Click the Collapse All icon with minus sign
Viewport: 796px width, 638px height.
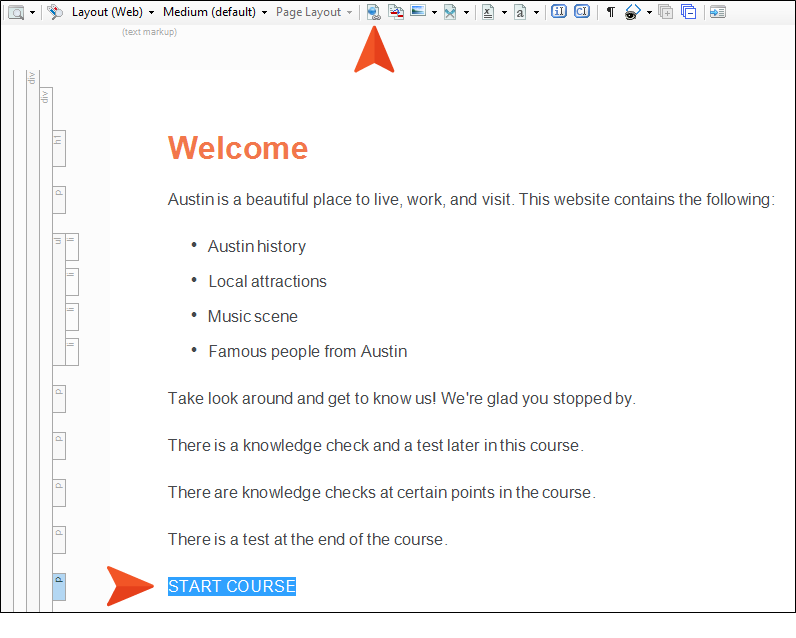688,12
